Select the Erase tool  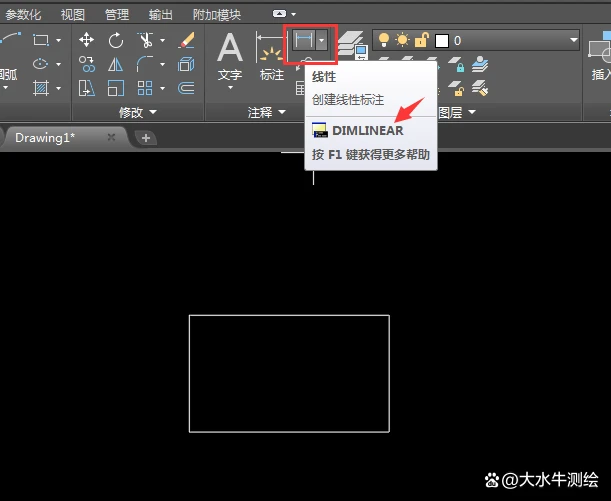186,40
